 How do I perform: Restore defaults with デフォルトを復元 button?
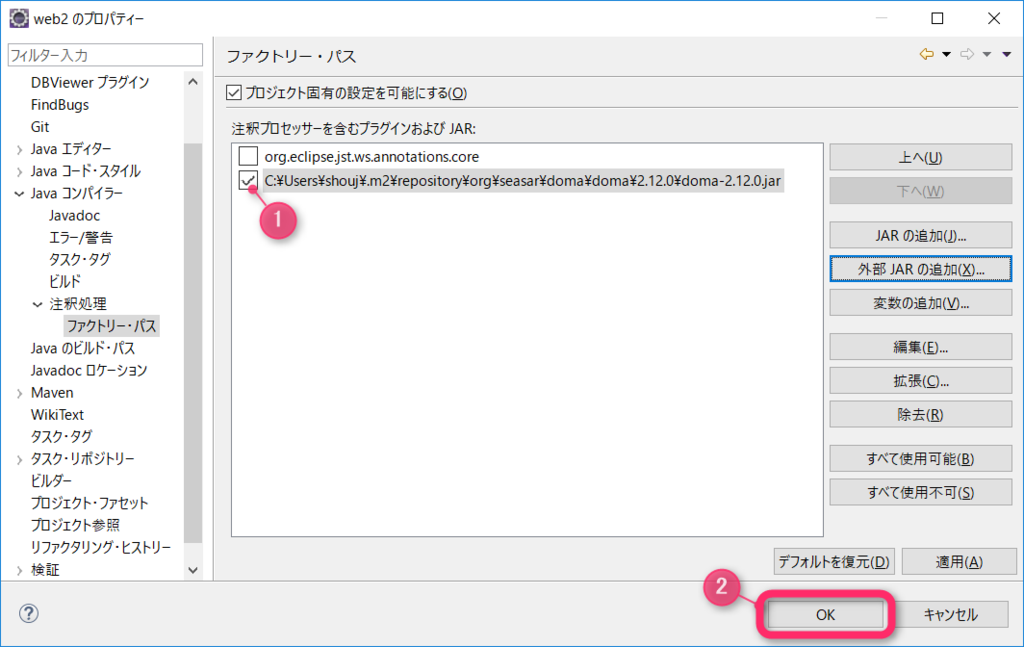click(833, 562)
